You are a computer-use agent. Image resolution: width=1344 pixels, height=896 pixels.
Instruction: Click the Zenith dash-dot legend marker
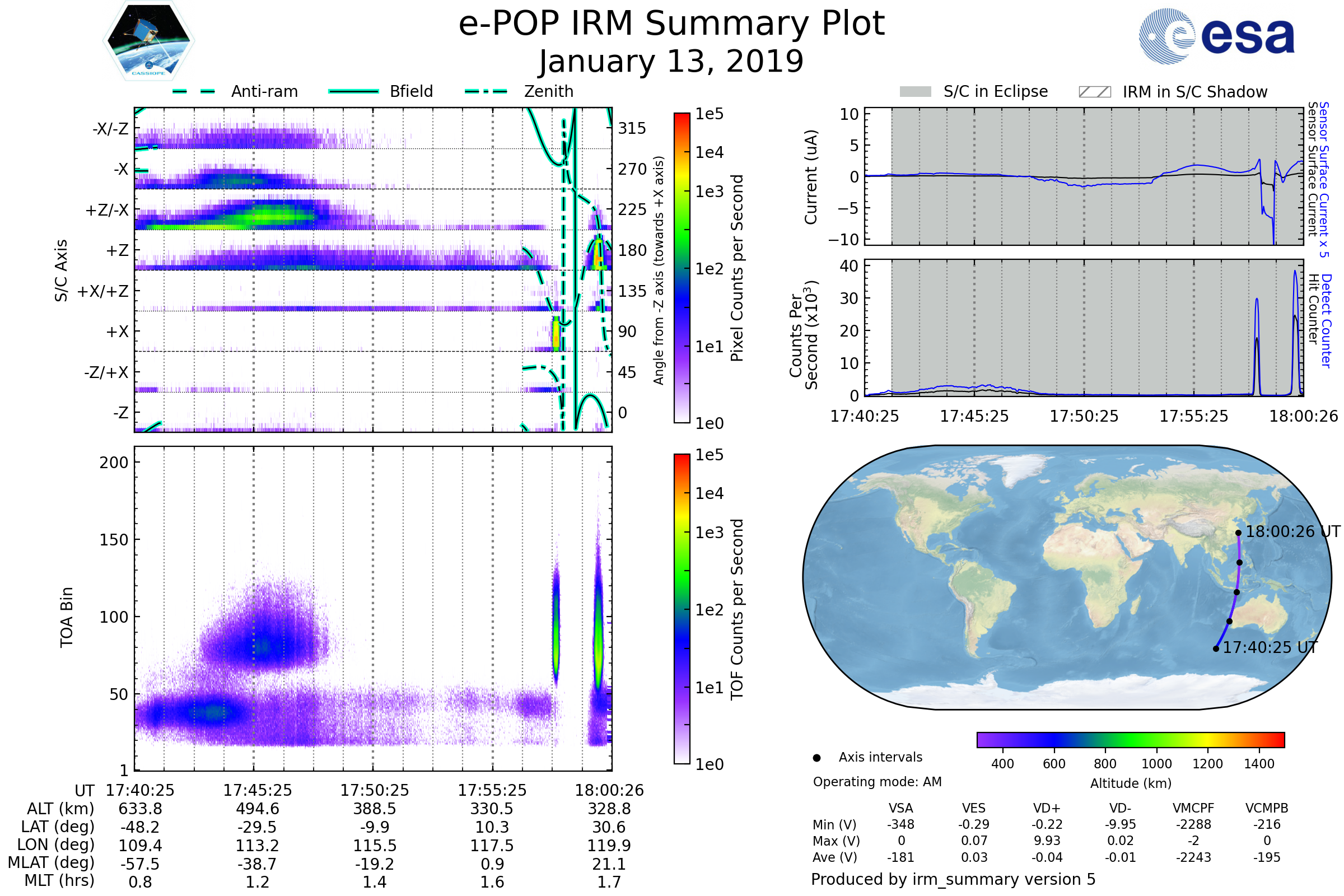(486, 91)
